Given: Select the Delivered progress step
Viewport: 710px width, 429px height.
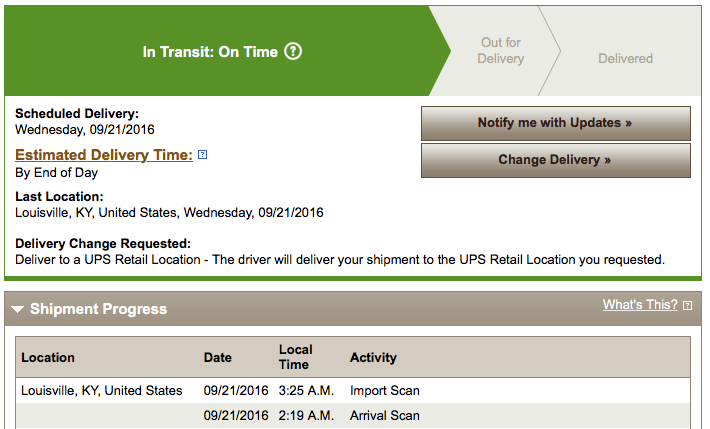Looking at the screenshot, I should coord(625,58).
